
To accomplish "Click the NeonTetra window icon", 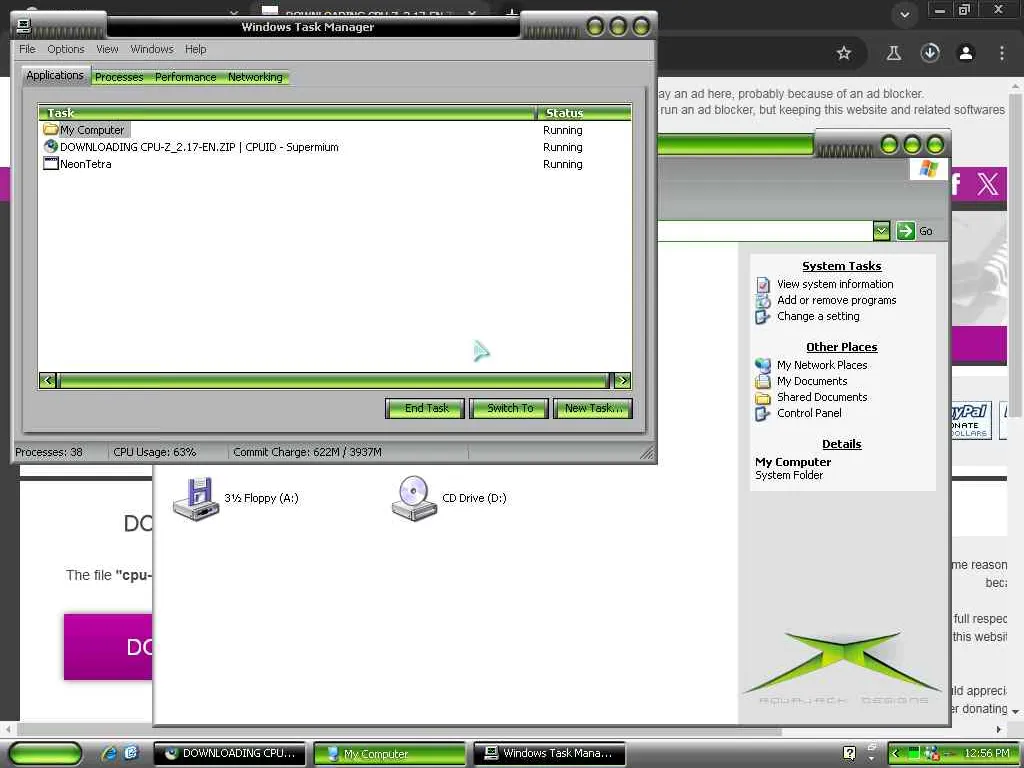I will tap(50, 163).
